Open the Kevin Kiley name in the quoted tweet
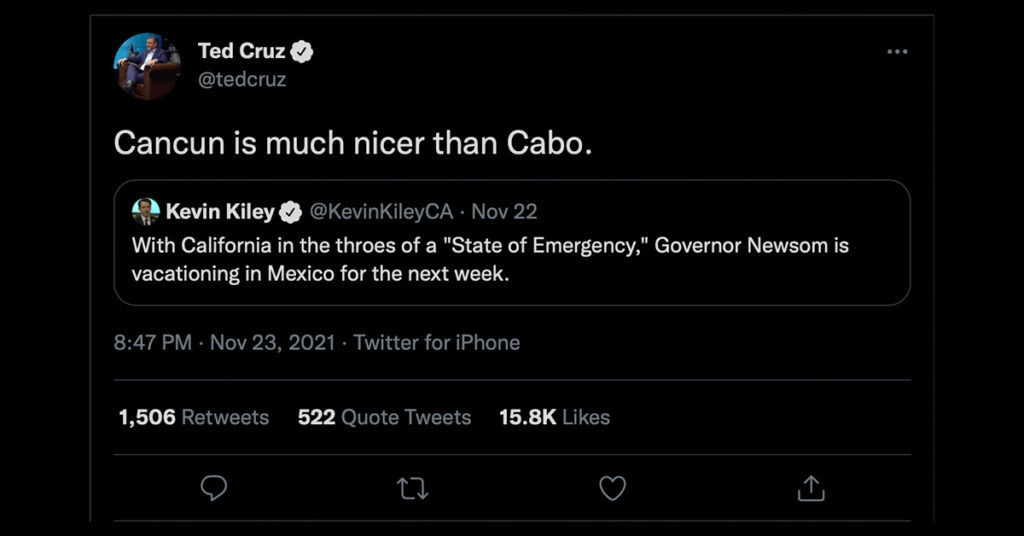The image size is (1024, 536). tap(220, 212)
